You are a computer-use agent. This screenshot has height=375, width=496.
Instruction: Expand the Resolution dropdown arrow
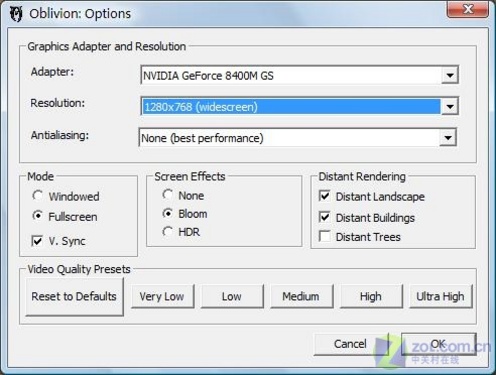(450, 107)
